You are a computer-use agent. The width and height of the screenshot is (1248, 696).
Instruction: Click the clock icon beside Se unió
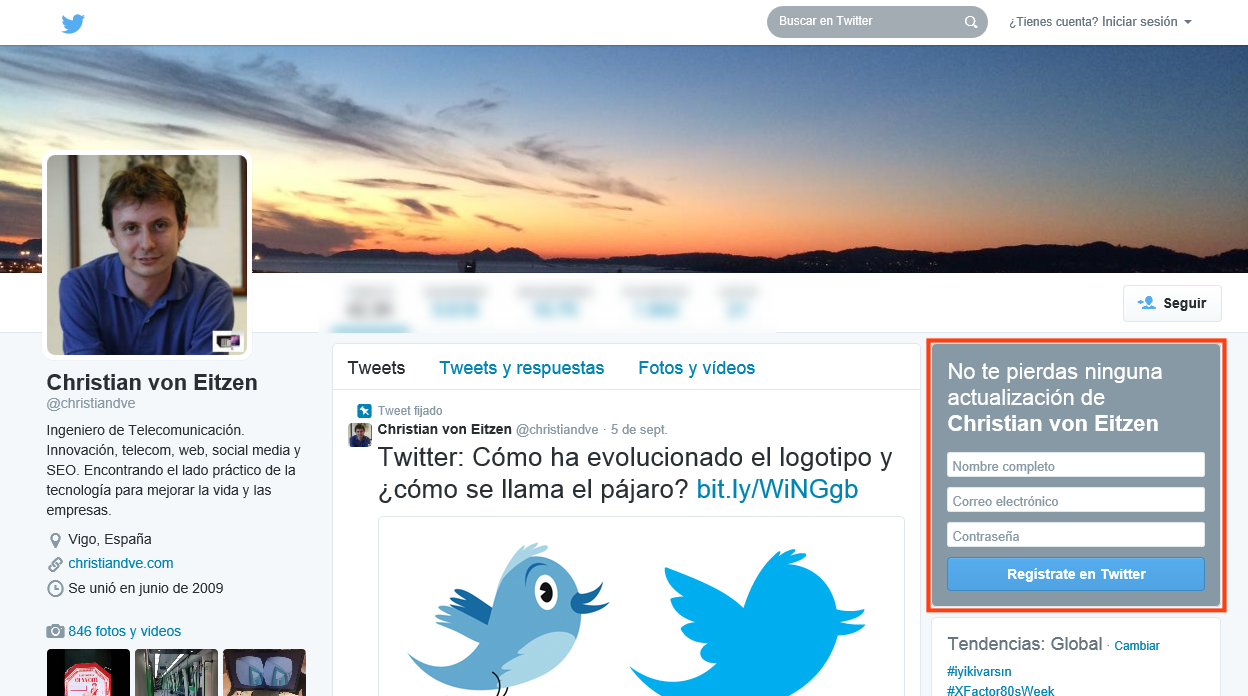tap(55, 589)
